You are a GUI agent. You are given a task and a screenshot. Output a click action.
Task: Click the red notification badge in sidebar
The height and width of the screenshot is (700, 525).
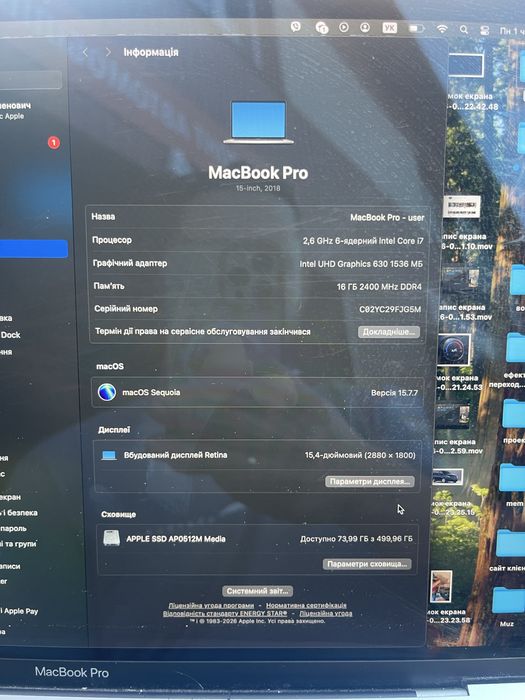(x=54, y=143)
